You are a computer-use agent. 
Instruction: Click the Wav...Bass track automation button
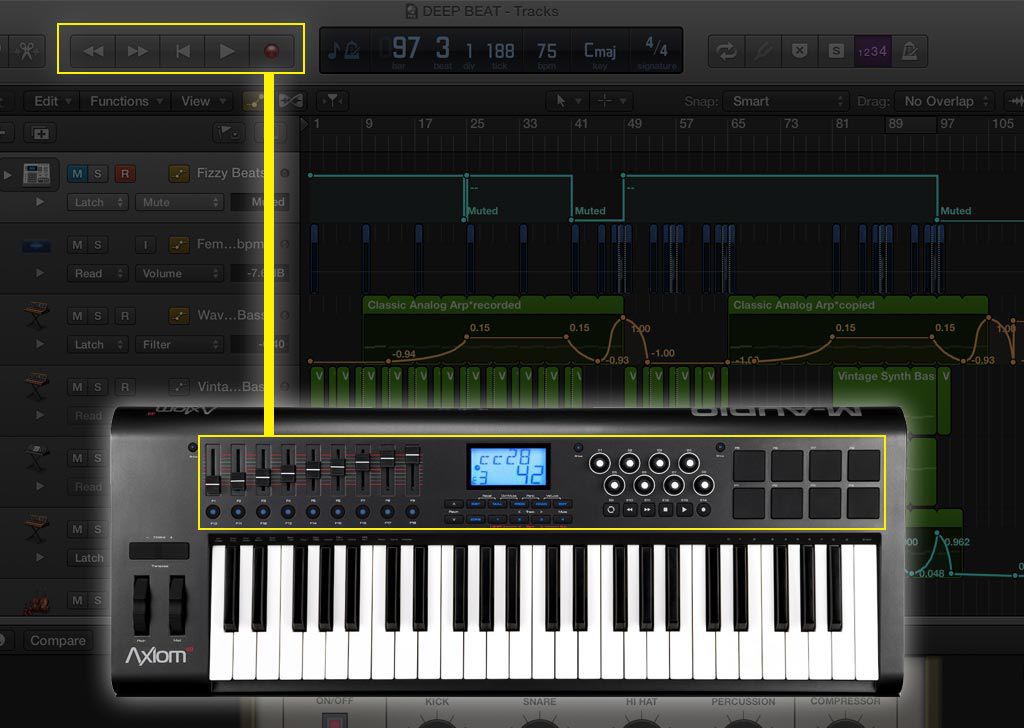tap(179, 316)
